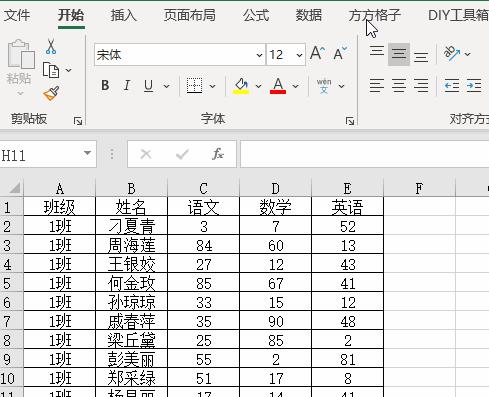
Task: Increase indent
Action: pos(474,86)
